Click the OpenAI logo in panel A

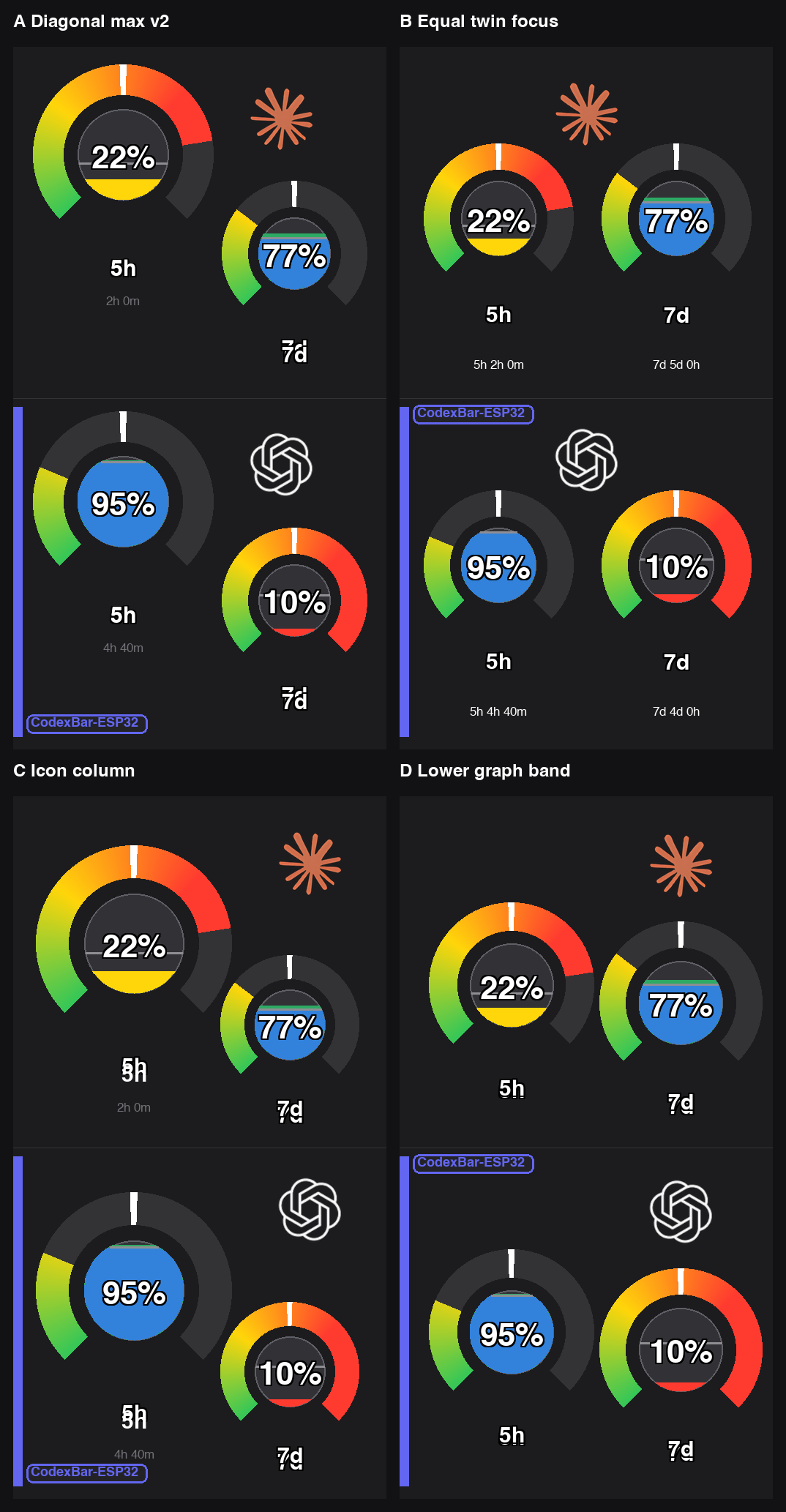coord(282,465)
